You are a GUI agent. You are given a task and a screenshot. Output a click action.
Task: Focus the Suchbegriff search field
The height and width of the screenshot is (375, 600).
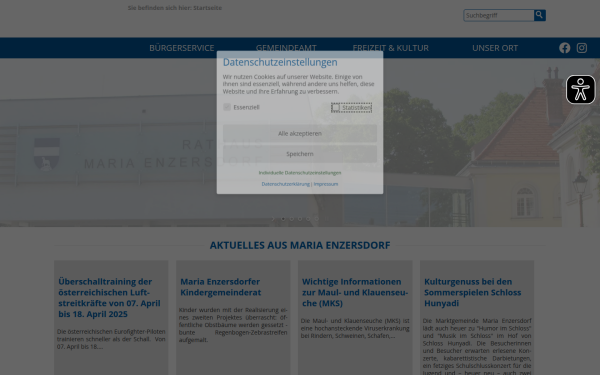point(499,15)
